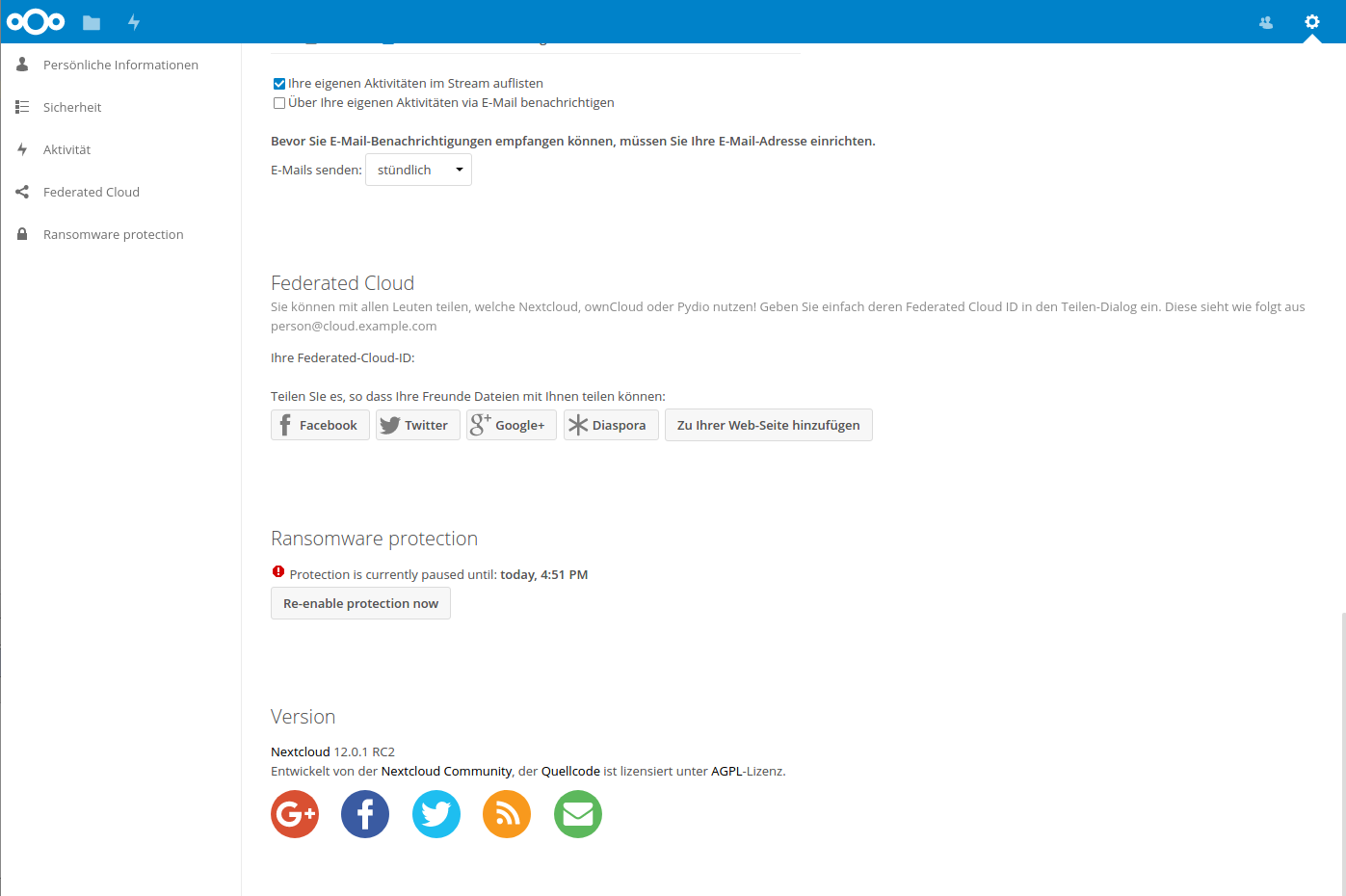Click the green email envelope icon

point(578,814)
